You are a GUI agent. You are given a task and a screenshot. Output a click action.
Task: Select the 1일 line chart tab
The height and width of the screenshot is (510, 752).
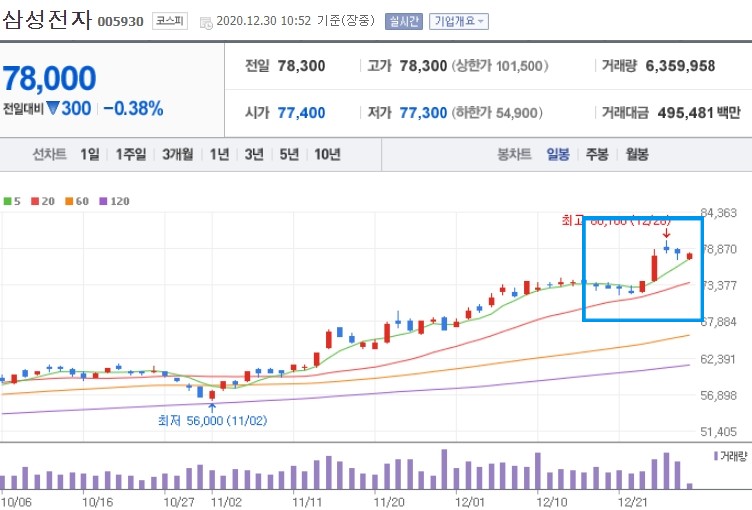(x=90, y=154)
